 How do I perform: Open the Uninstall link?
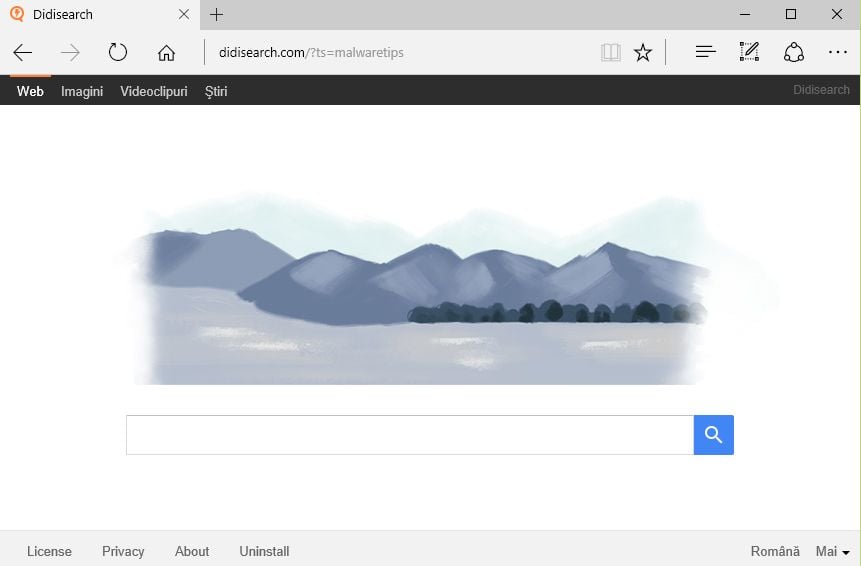pyautogui.click(x=264, y=551)
